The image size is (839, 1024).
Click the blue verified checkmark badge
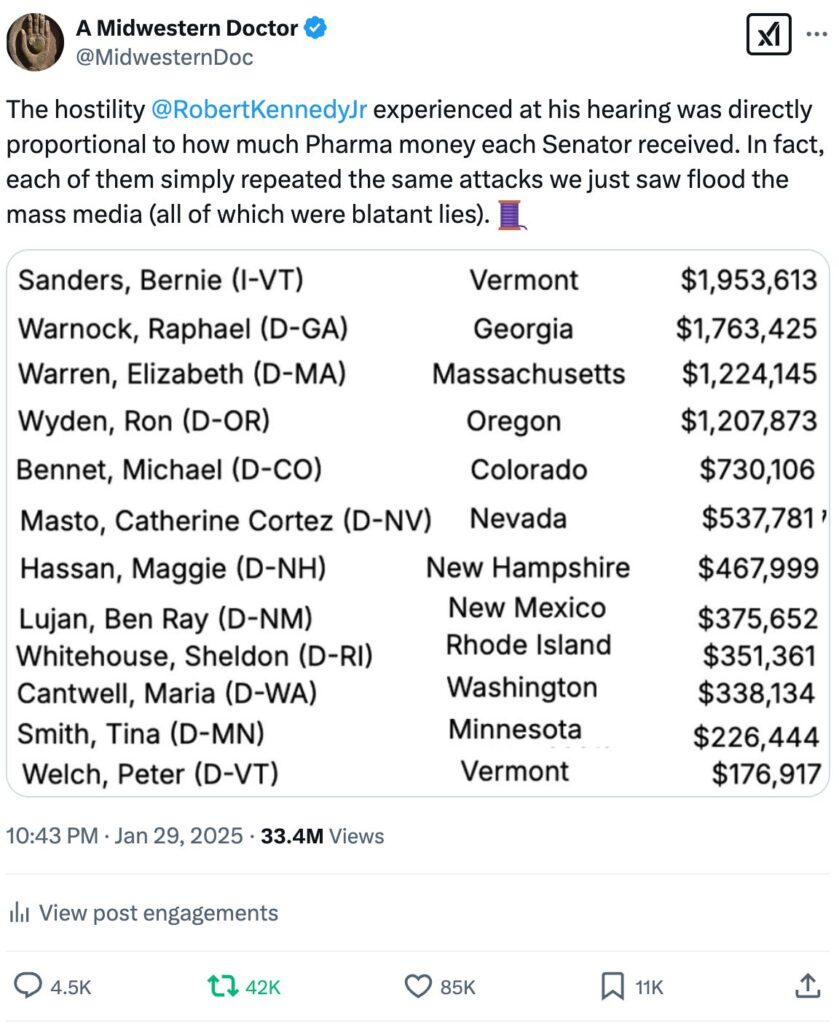[316, 28]
